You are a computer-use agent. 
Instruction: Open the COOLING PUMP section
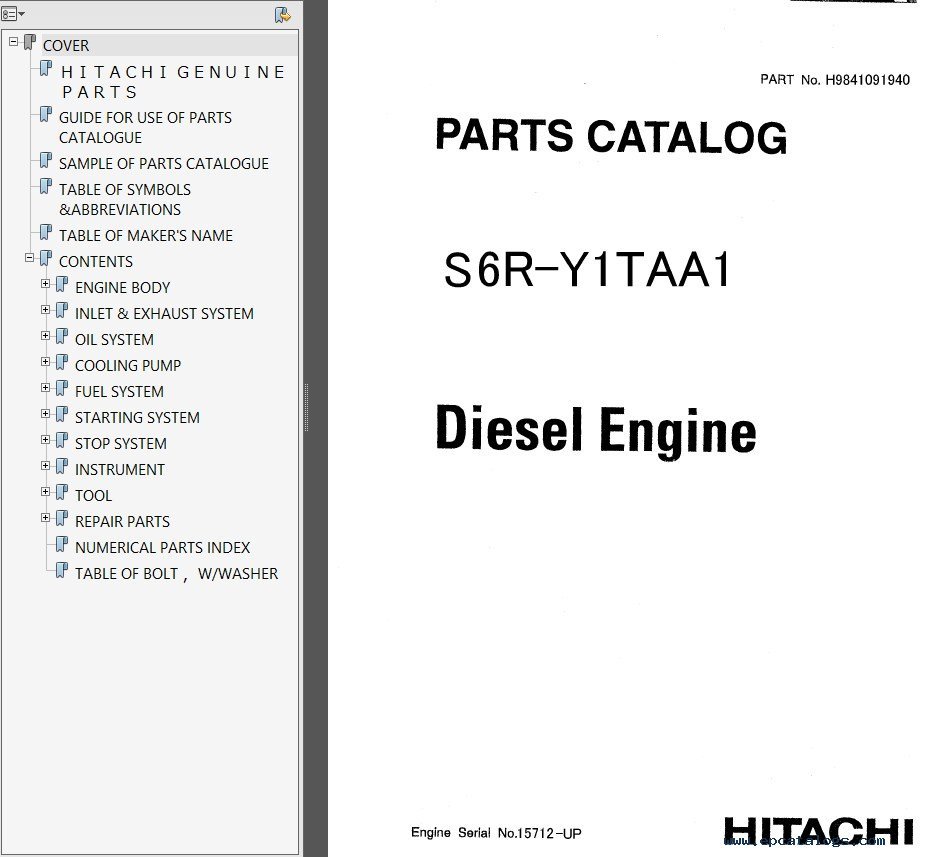[128, 365]
